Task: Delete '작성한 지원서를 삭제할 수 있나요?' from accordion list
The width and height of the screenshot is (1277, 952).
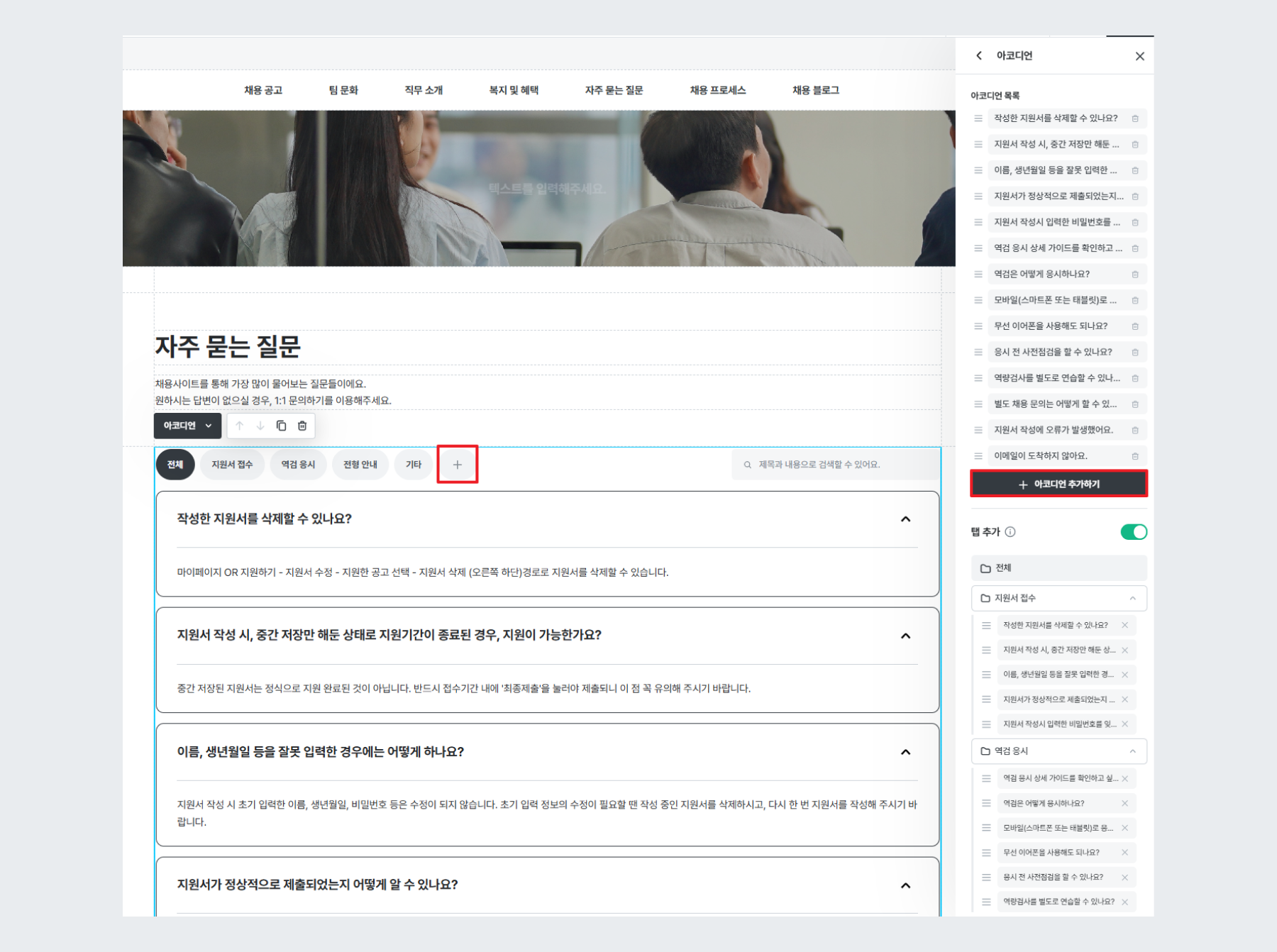Action: [1135, 118]
